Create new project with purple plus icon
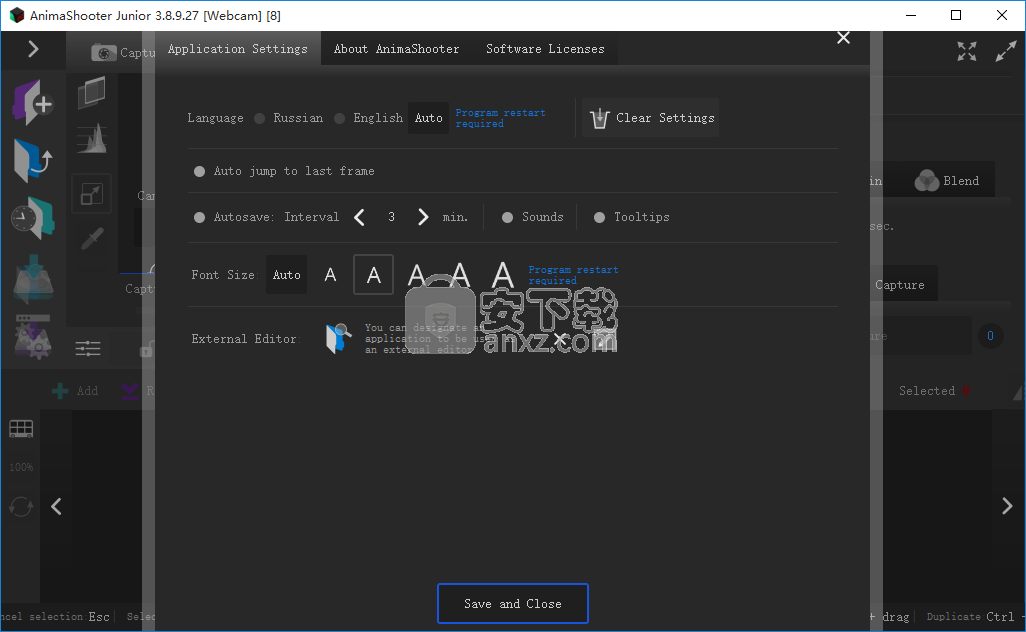The image size is (1026, 632). [x=33, y=102]
